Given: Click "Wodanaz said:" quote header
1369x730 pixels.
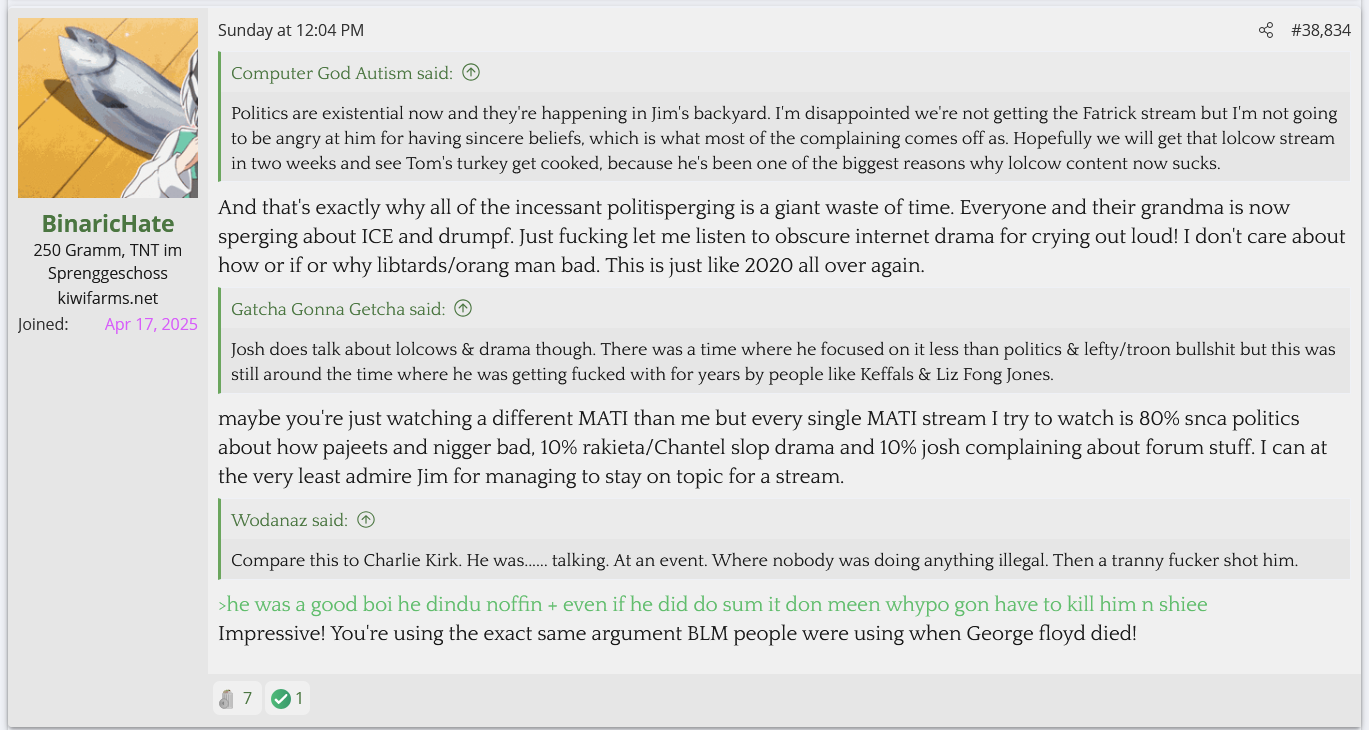Looking at the screenshot, I should (x=289, y=520).
